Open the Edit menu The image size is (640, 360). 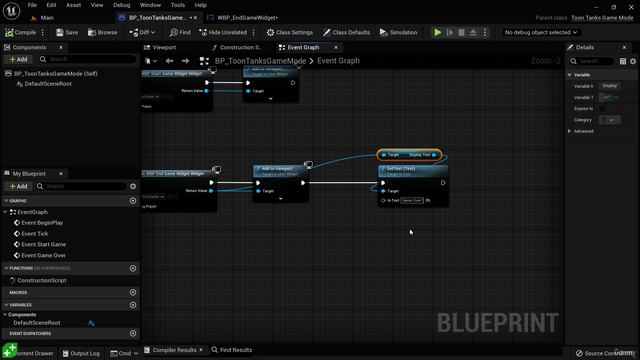click(x=51, y=5)
